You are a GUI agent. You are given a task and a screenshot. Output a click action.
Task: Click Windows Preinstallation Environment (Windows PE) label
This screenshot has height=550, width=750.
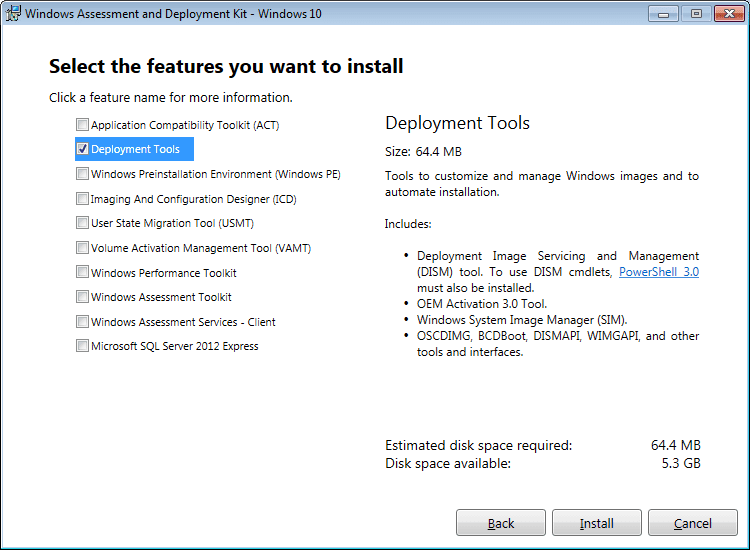[216, 174]
